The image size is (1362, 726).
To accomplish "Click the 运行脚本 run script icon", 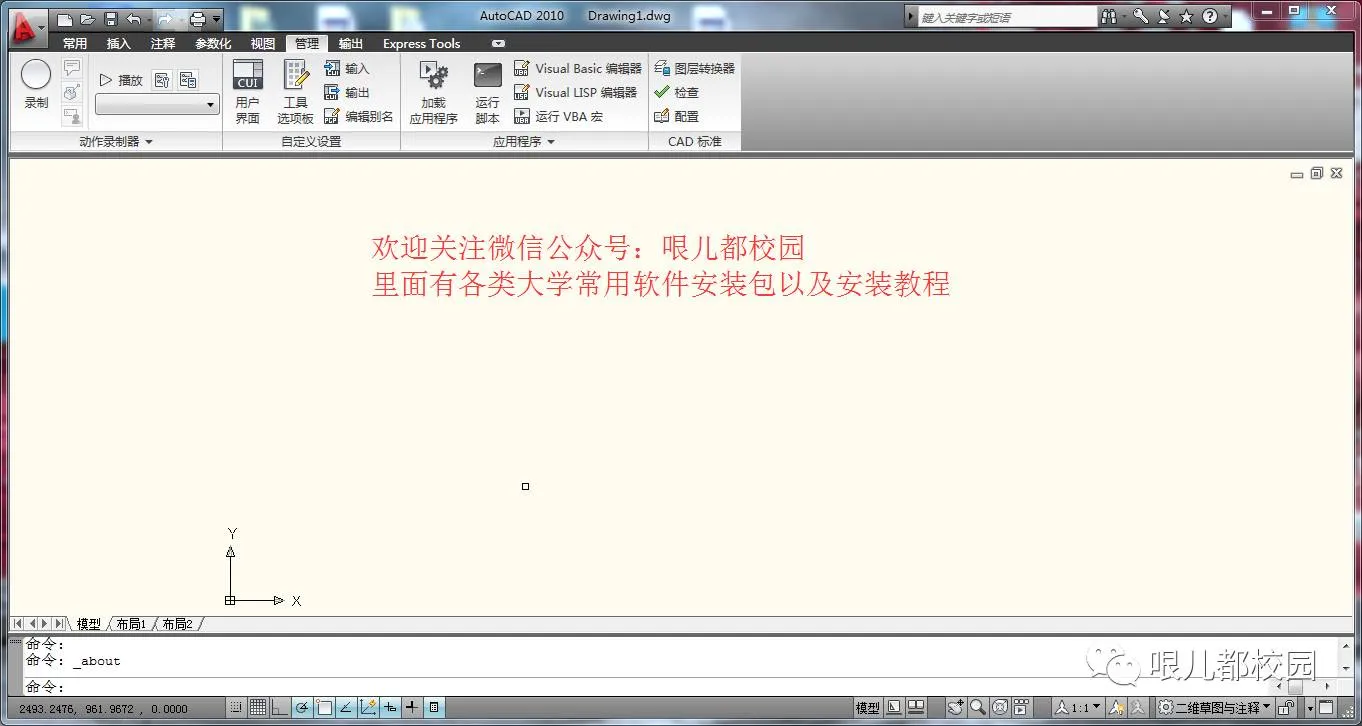I will coord(487,92).
